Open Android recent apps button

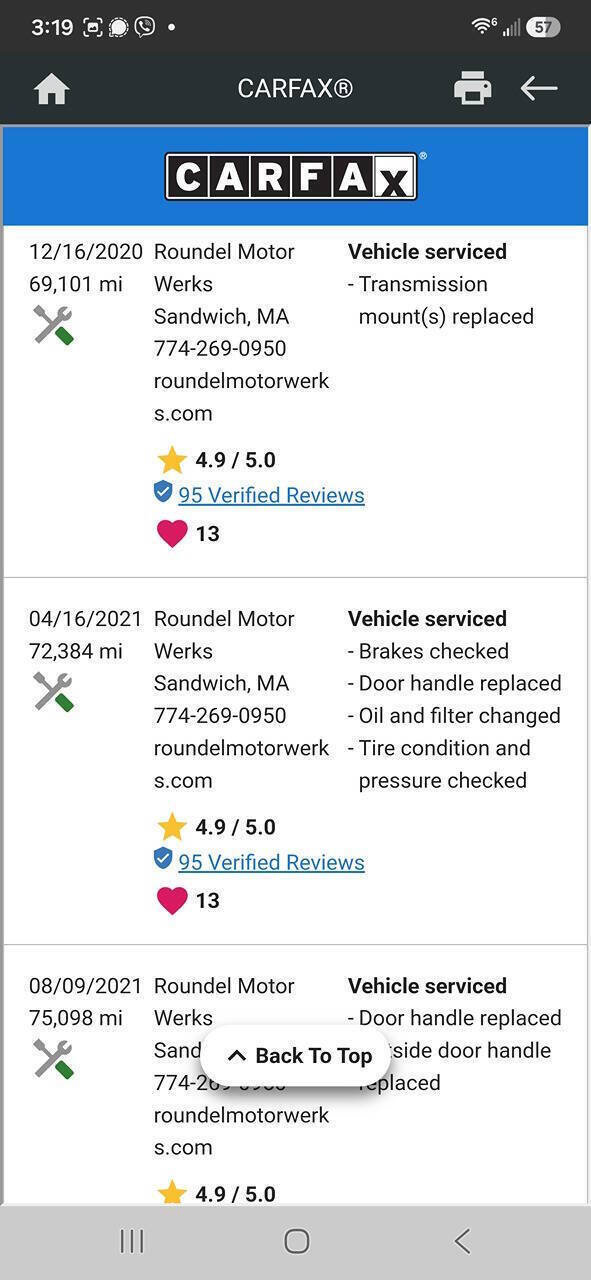tap(131, 1241)
